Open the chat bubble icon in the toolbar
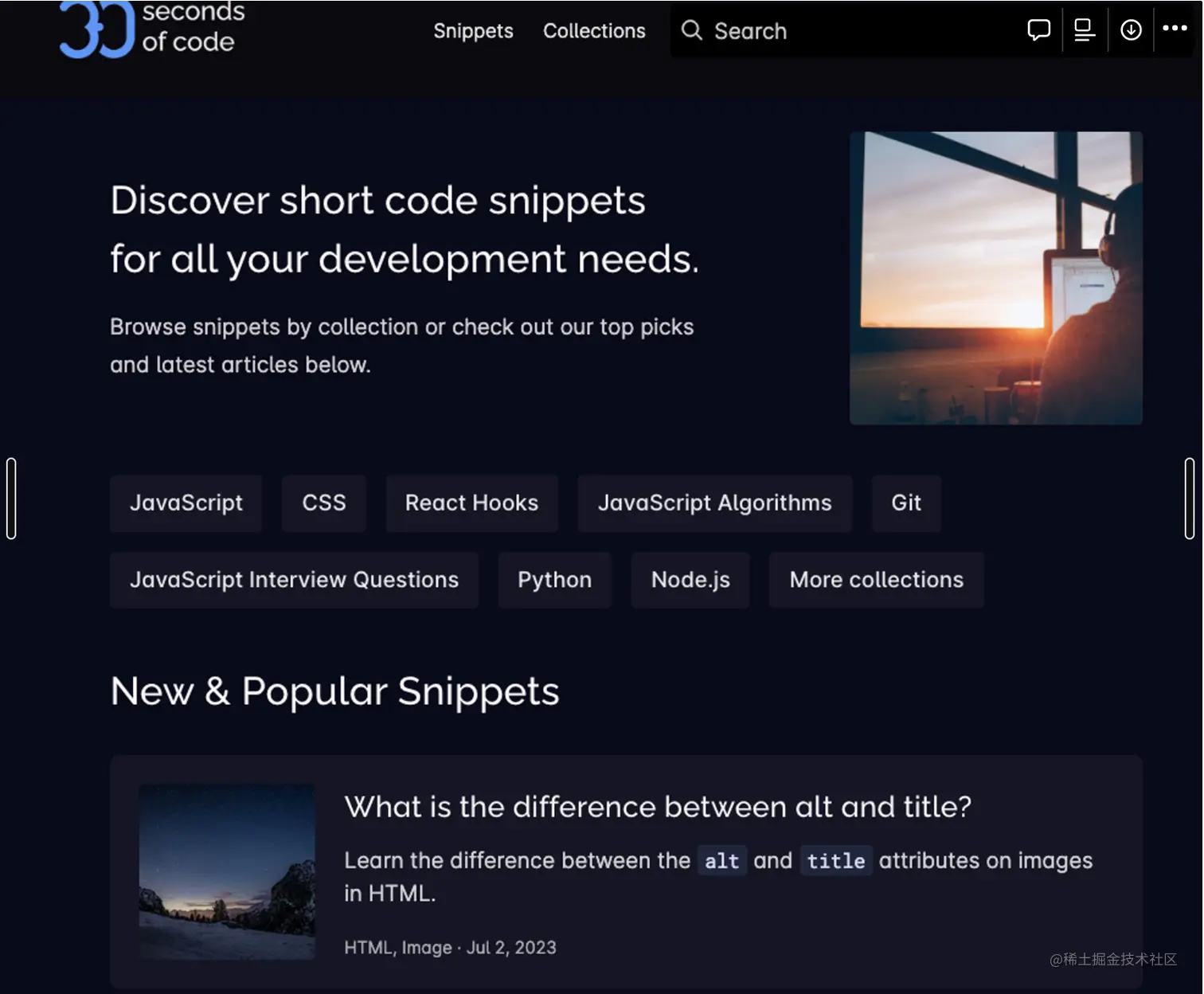The width and height of the screenshot is (1204, 994). 1039,30
